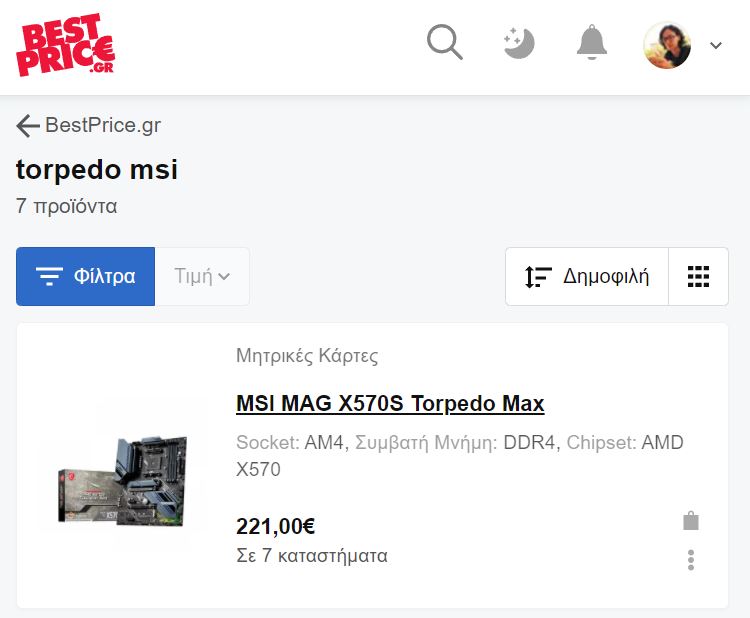750x618 pixels.
Task: Open the product more options dots
Action: (x=691, y=560)
